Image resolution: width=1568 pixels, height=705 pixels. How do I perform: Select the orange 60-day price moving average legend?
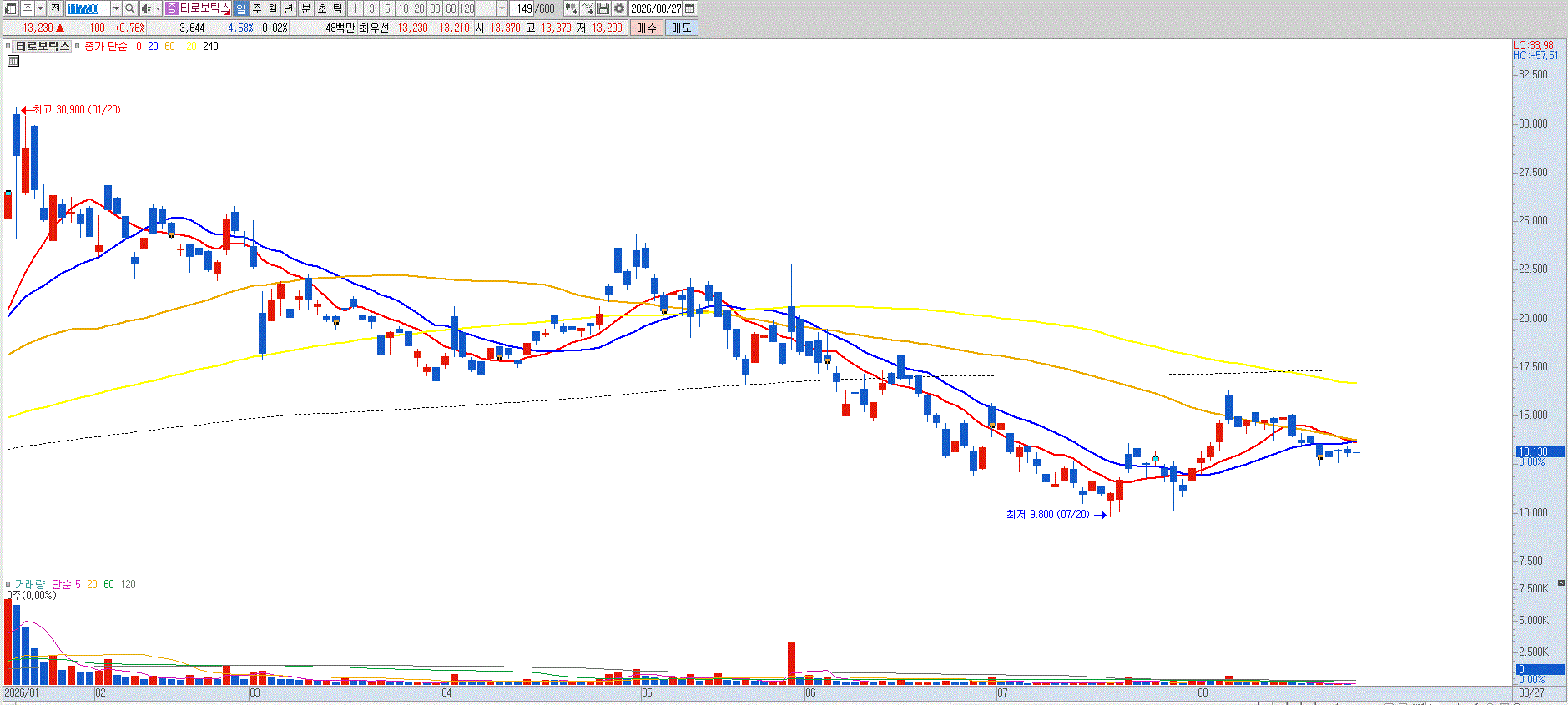tap(170, 46)
